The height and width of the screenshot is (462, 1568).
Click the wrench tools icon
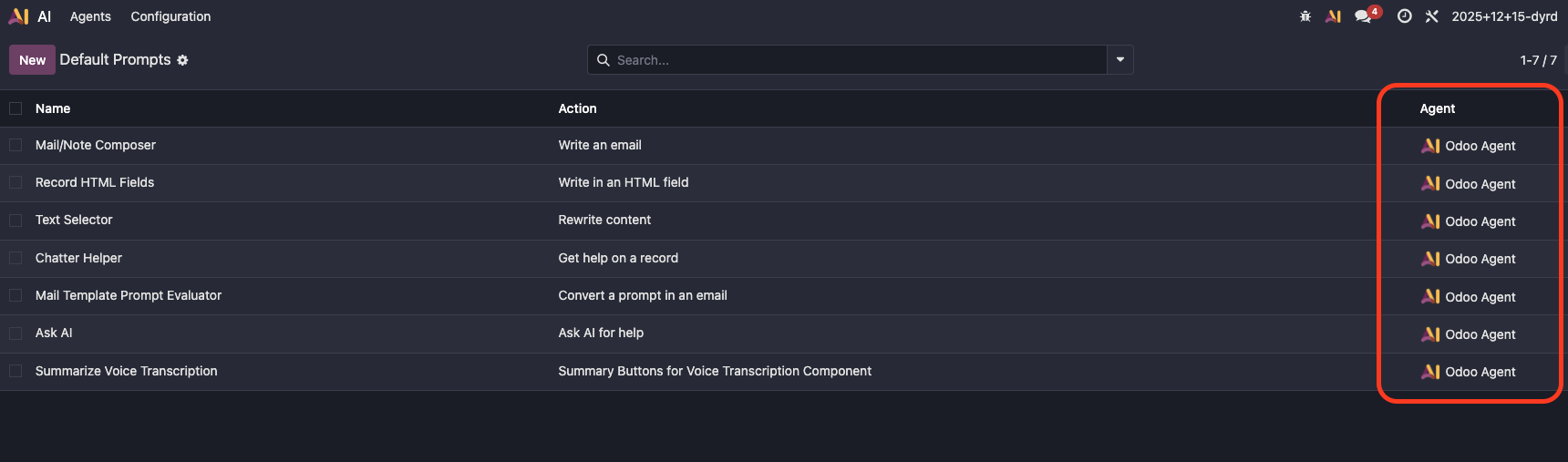(x=1432, y=16)
